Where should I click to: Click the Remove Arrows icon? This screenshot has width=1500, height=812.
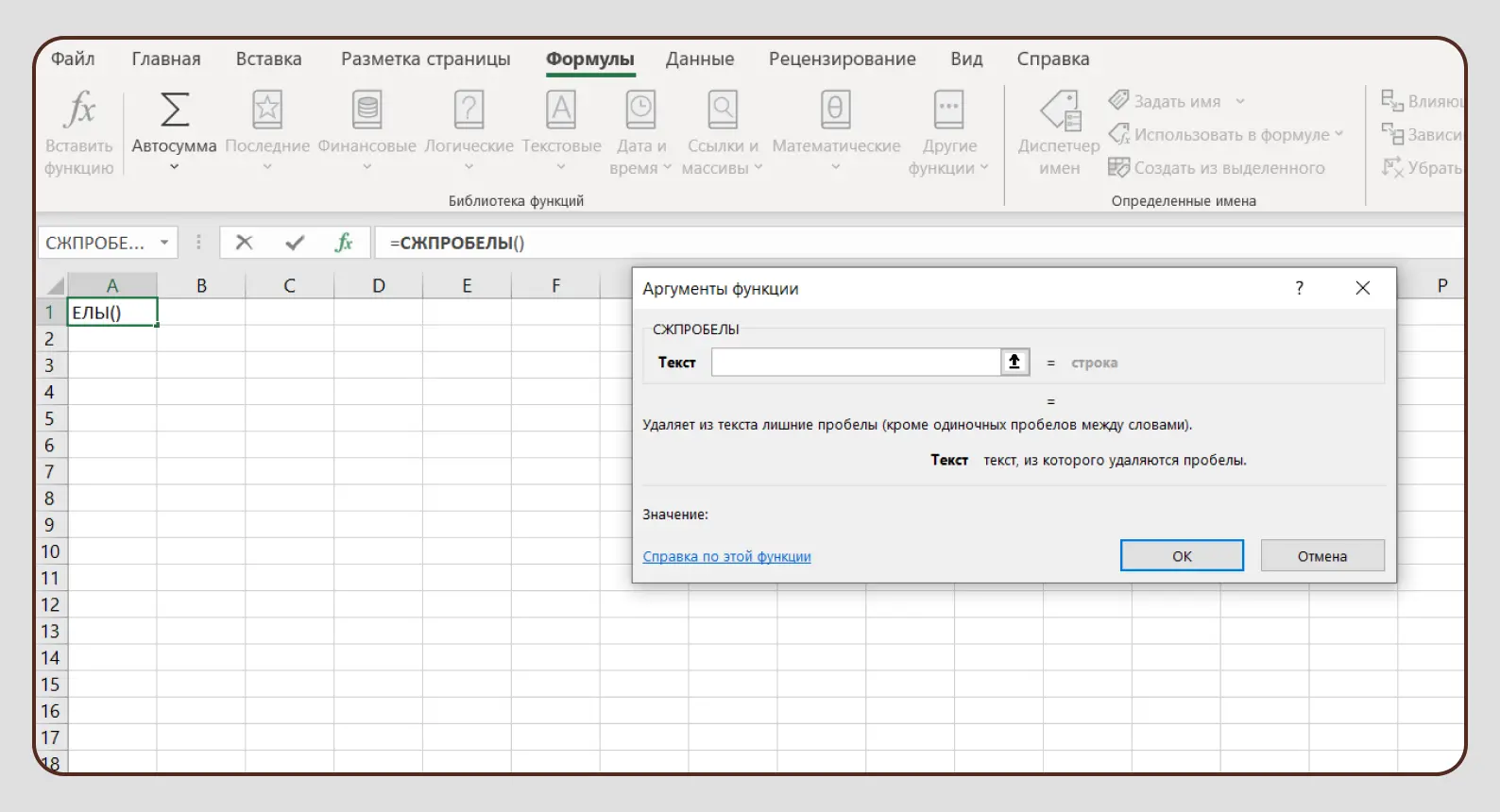coord(1392,167)
